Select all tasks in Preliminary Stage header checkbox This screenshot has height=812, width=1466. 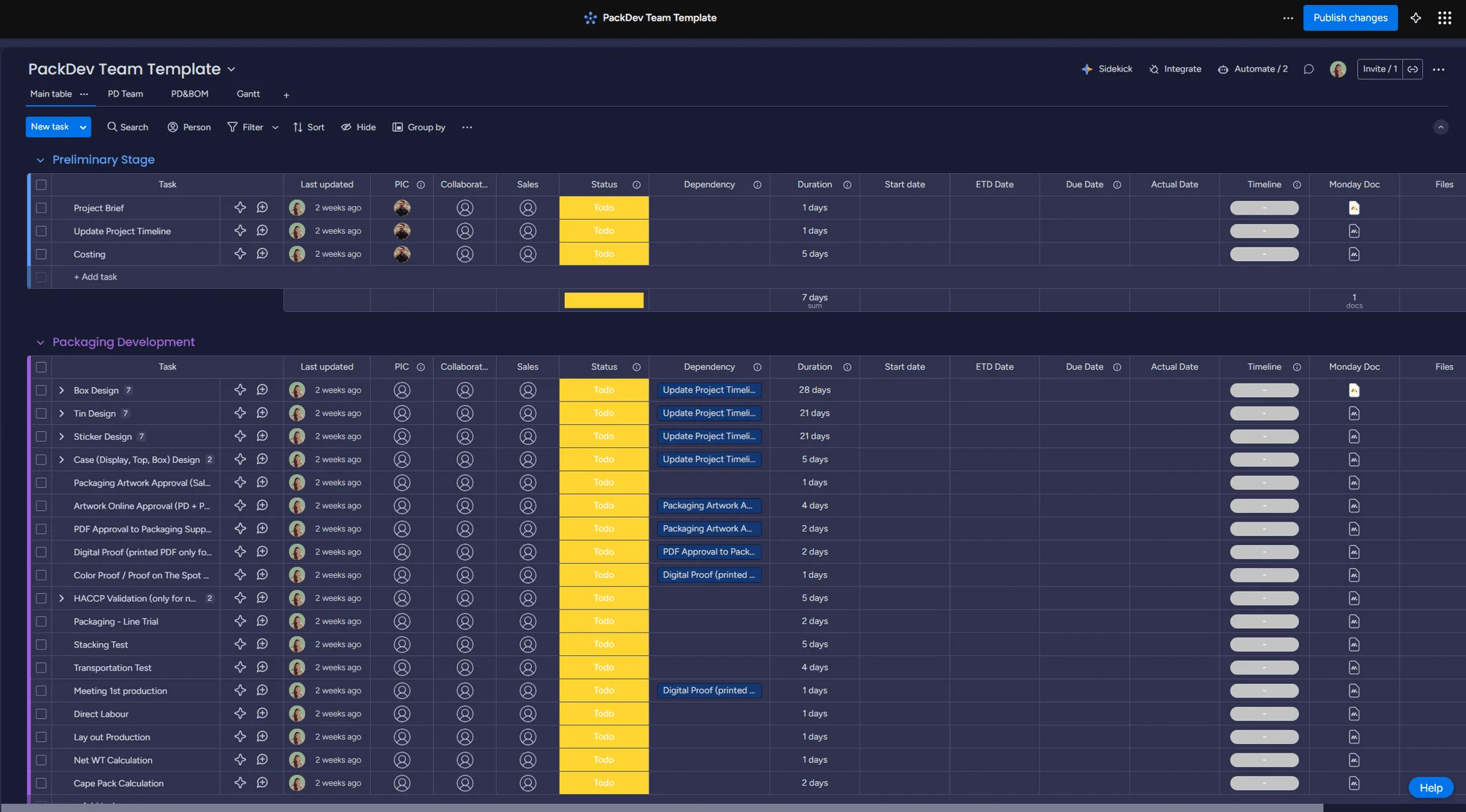pos(41,185)
